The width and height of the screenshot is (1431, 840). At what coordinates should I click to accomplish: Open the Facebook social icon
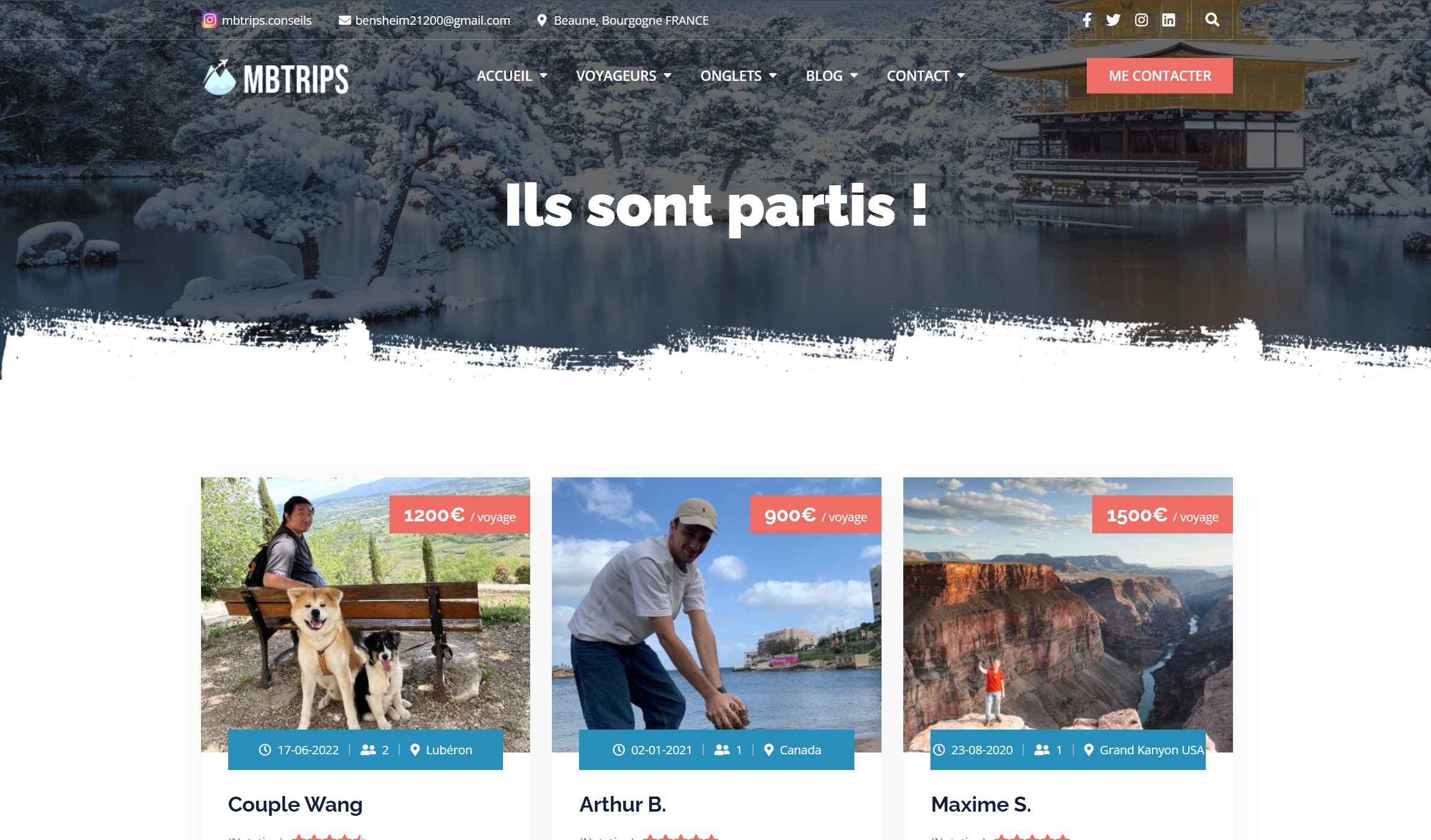pos(1087,20)
